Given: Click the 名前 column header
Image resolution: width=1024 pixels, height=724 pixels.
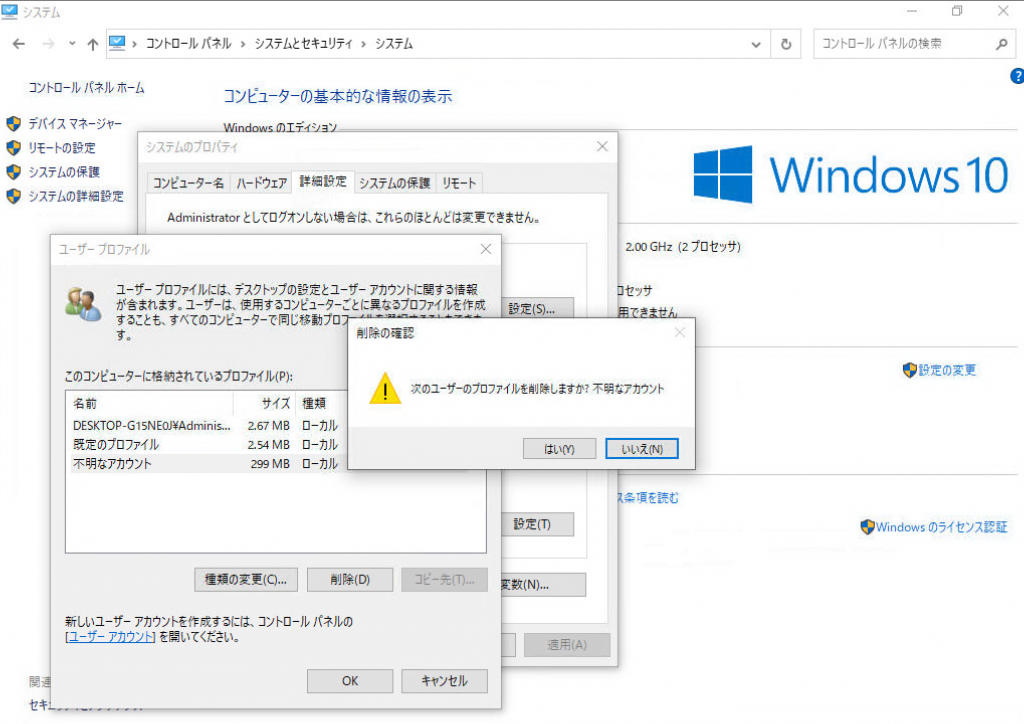Looking at the screenshot, I should coord(150,403).
